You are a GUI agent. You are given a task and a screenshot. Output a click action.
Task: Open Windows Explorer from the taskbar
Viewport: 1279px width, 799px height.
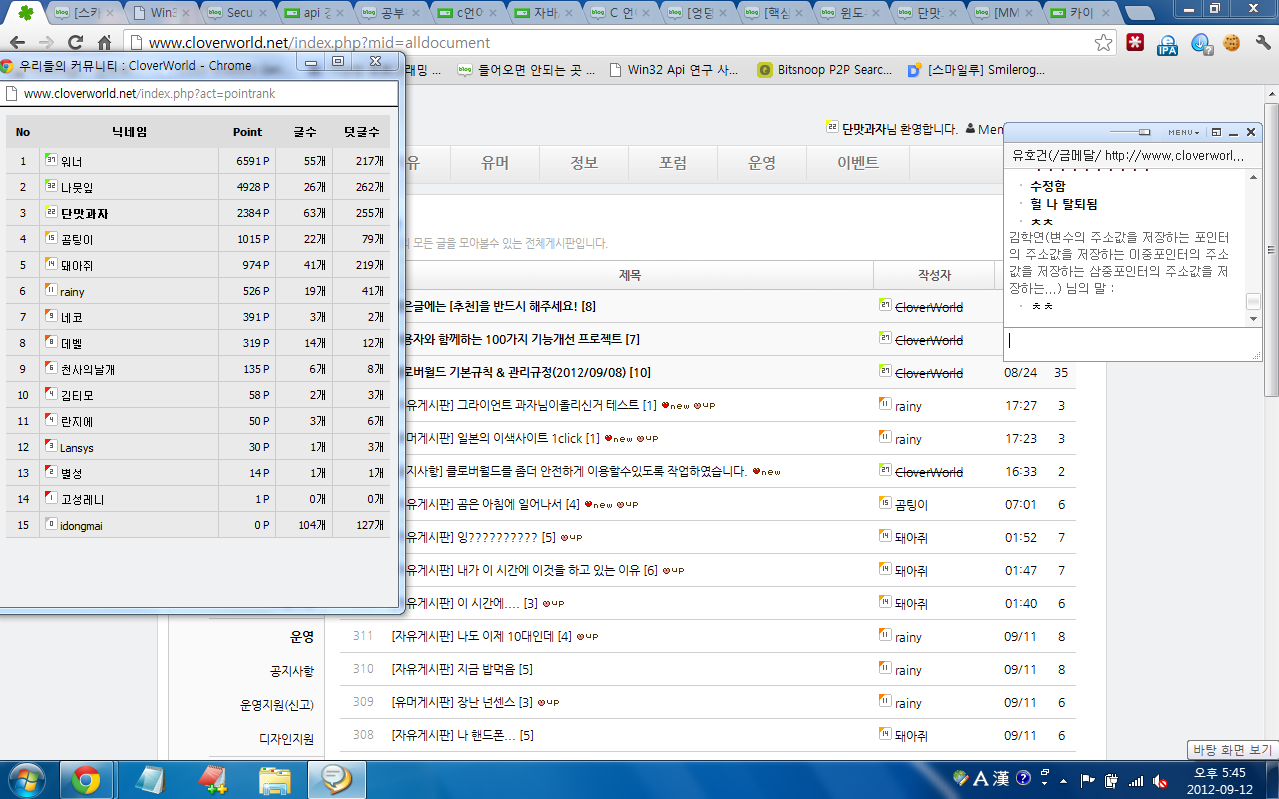point(274,779)
